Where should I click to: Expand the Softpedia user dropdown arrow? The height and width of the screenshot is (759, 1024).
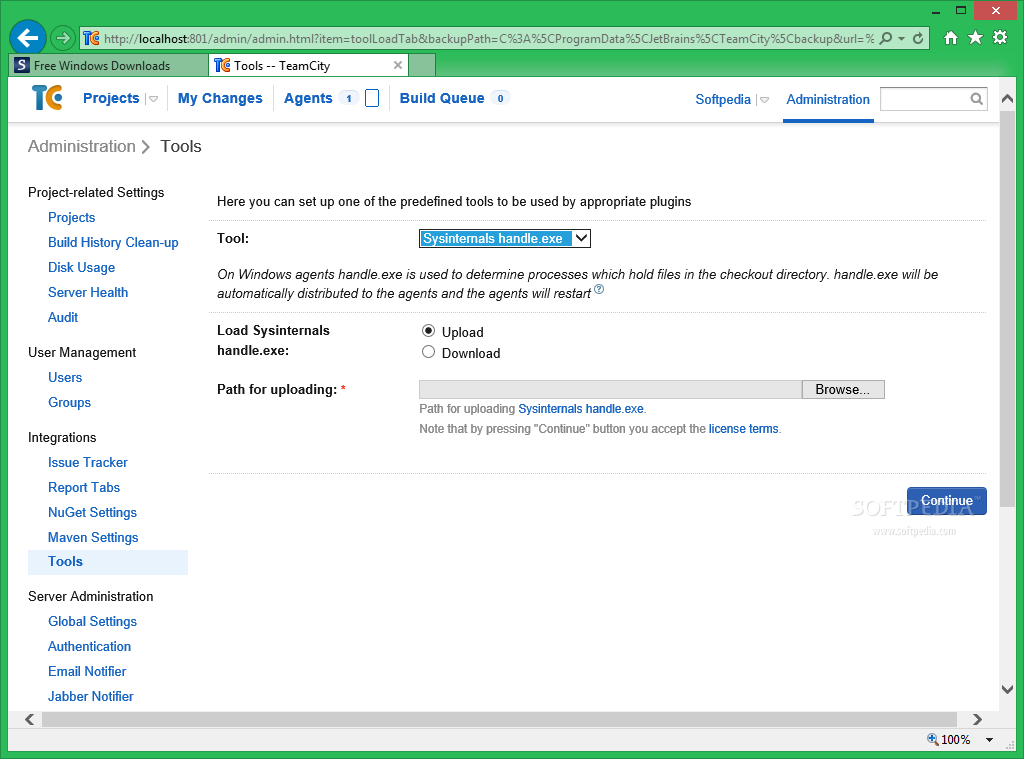(764, 100)
